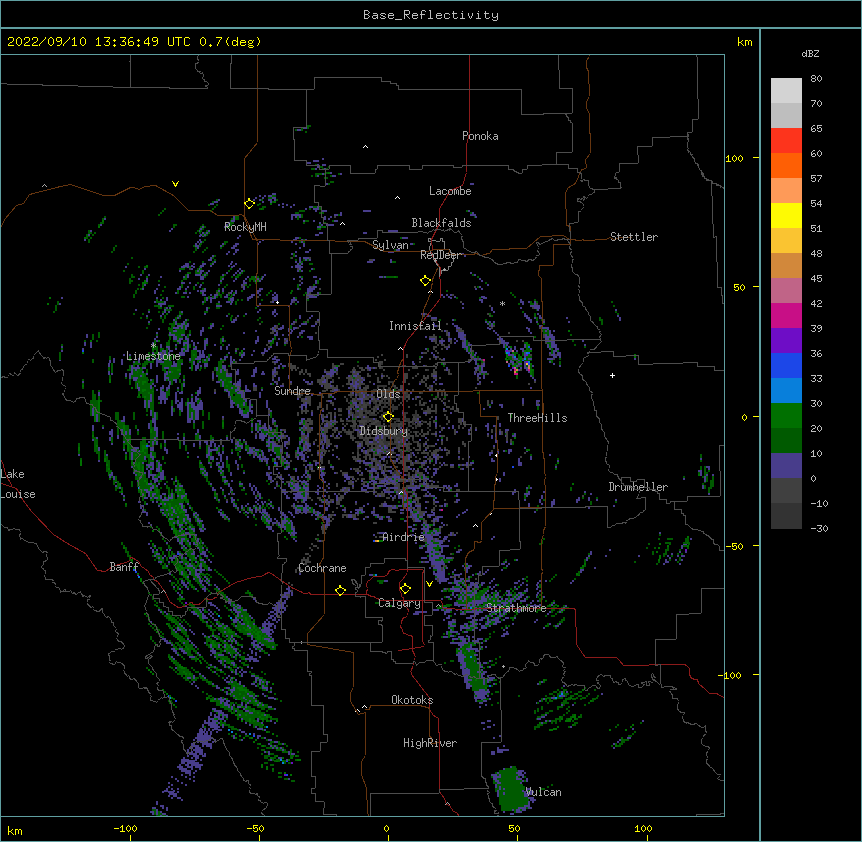The image size is (862, 842).
Task: Click the yellow 54 dBZ legend swatch
Action: coord(786,215)
